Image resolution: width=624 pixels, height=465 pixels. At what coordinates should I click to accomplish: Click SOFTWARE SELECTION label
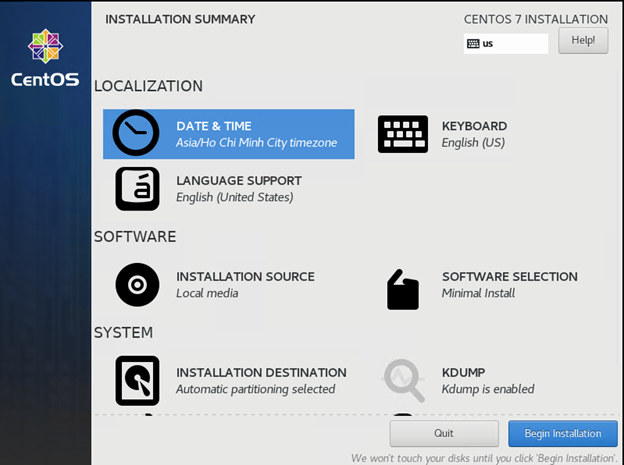tap(510, 277)
